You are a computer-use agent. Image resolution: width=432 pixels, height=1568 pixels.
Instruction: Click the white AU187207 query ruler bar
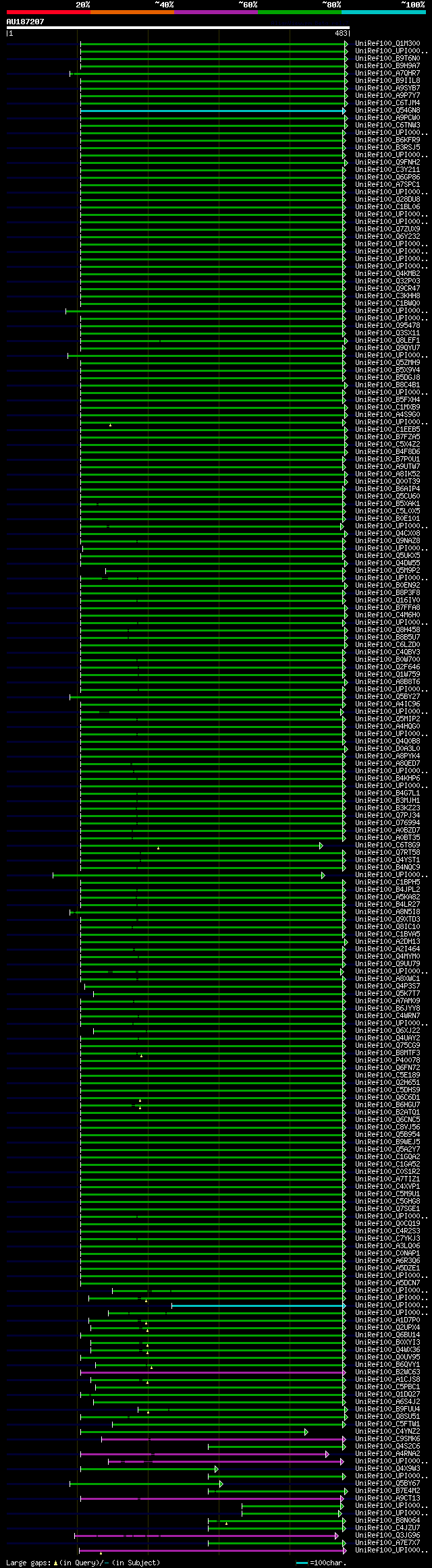point(178,28)
